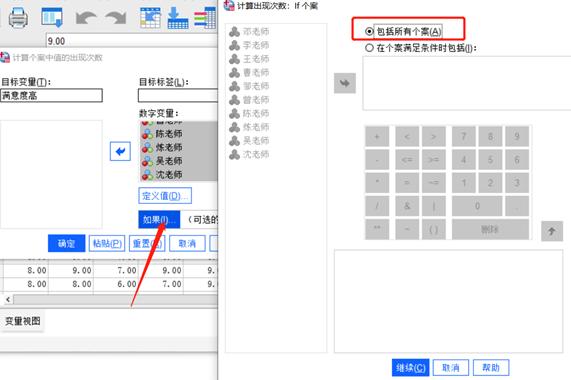Click the equals keypad button
This screenshot has height=380, width=571.
pyautogui.click(x=407, y=183)
